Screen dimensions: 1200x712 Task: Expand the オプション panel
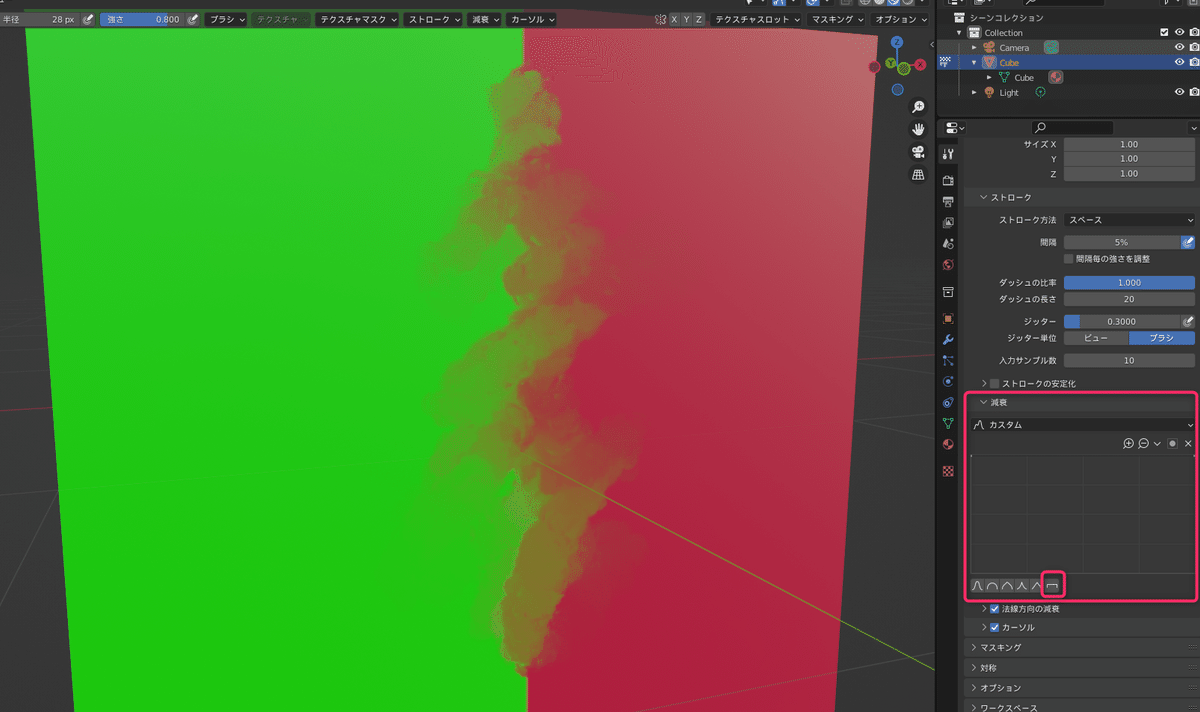(1080, 688)
